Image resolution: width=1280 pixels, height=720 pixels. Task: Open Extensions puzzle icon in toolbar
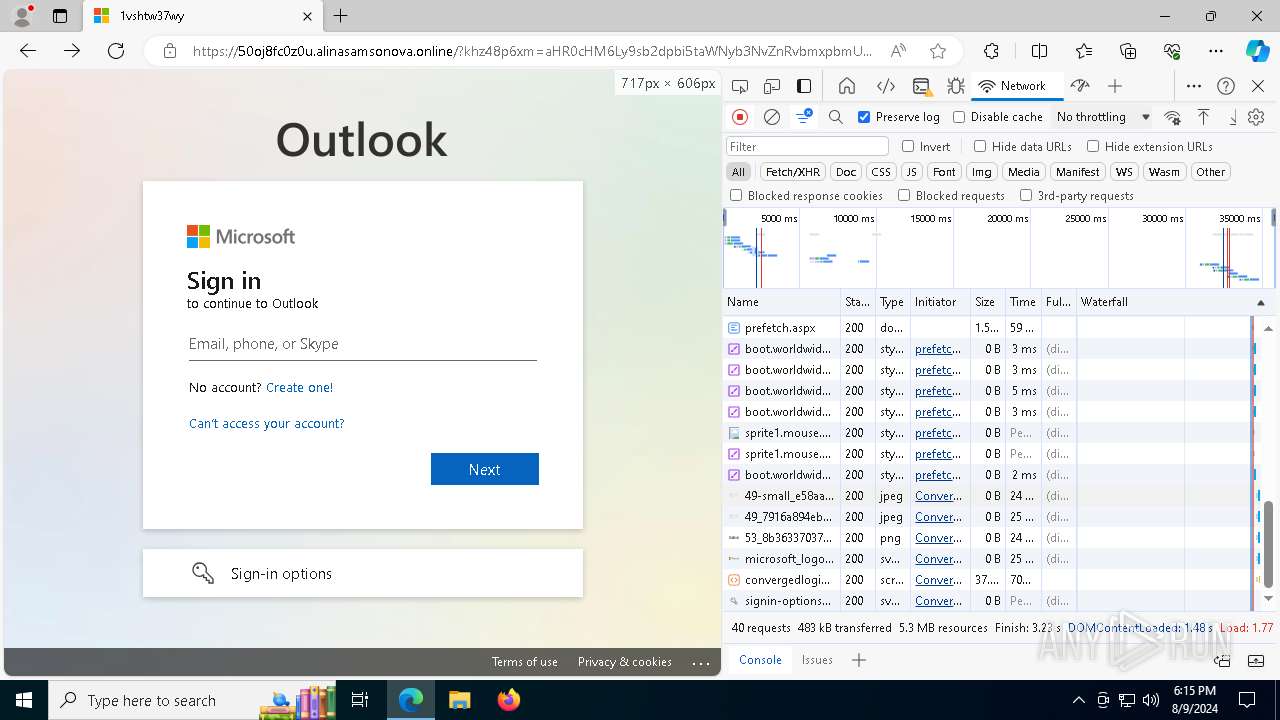[x=991, y=51]
